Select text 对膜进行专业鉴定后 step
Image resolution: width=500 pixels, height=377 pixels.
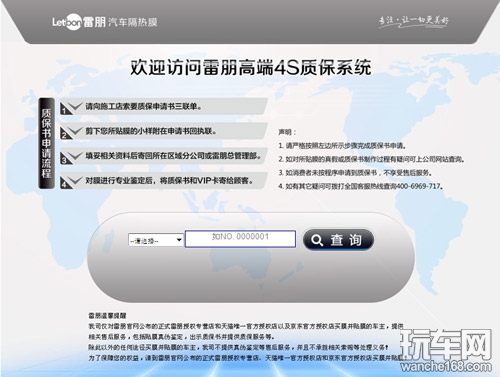coord(169,181)
